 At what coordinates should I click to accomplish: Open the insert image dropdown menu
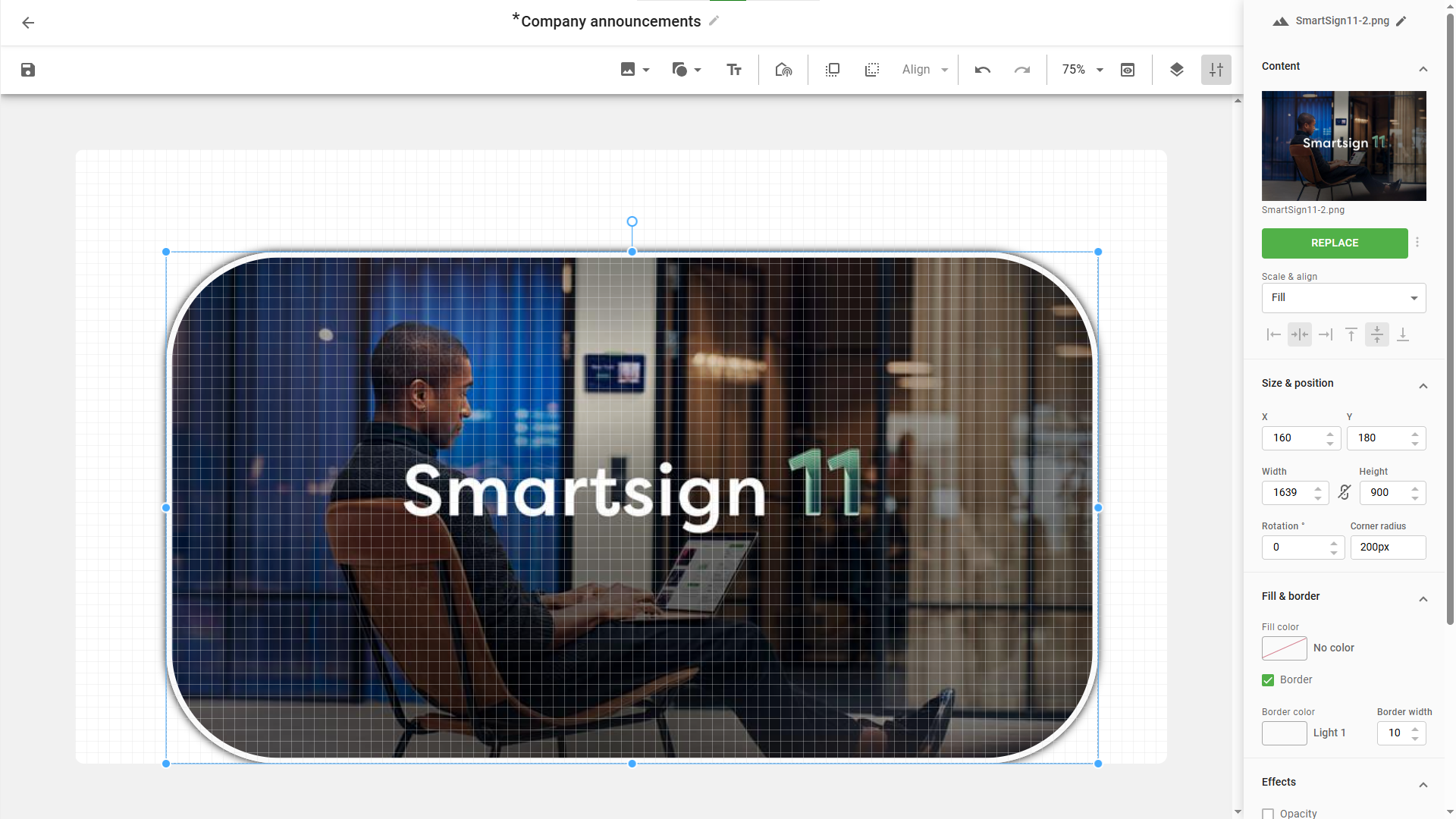point(635,70)
